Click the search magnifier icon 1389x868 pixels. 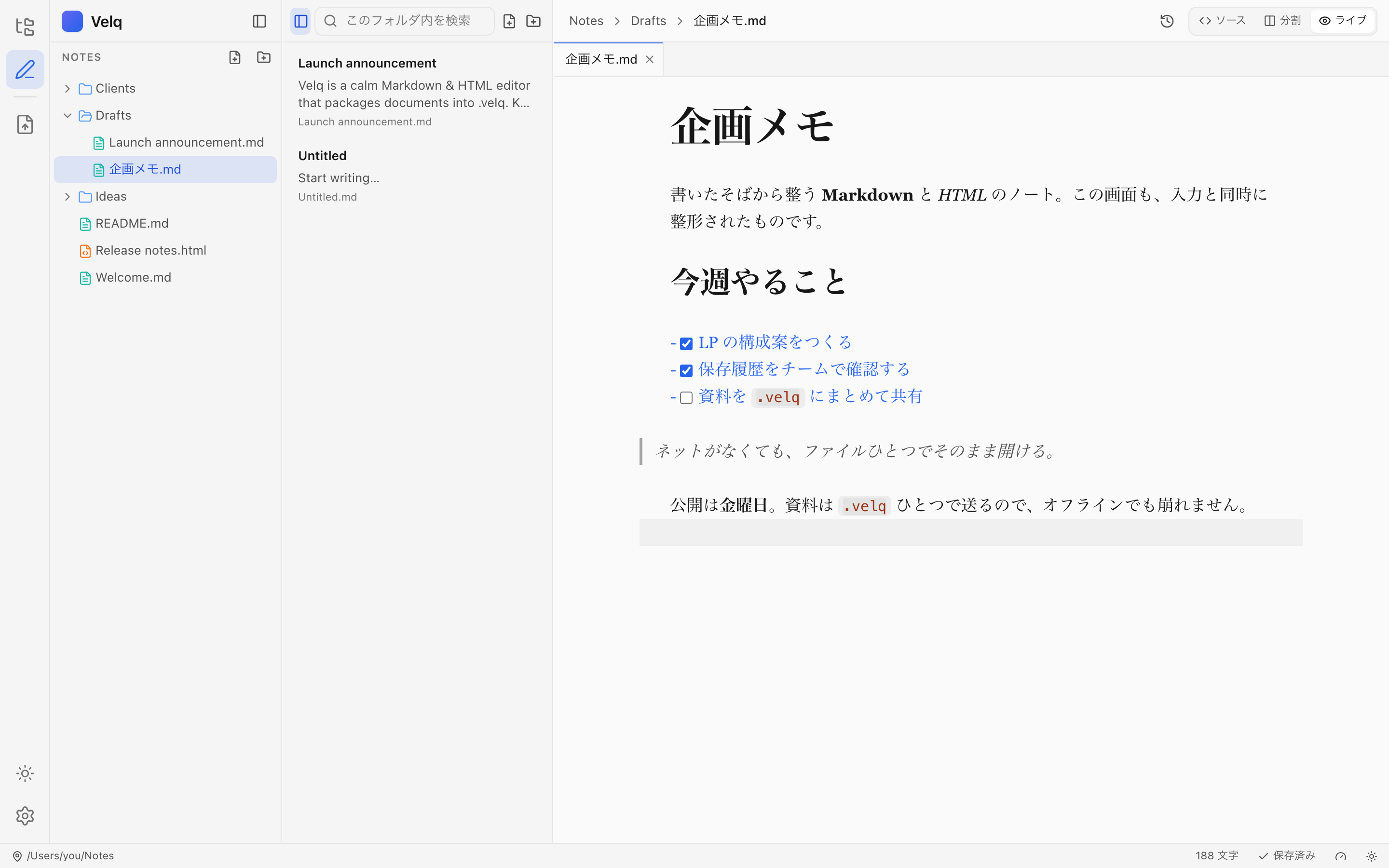tap(330, 21)
